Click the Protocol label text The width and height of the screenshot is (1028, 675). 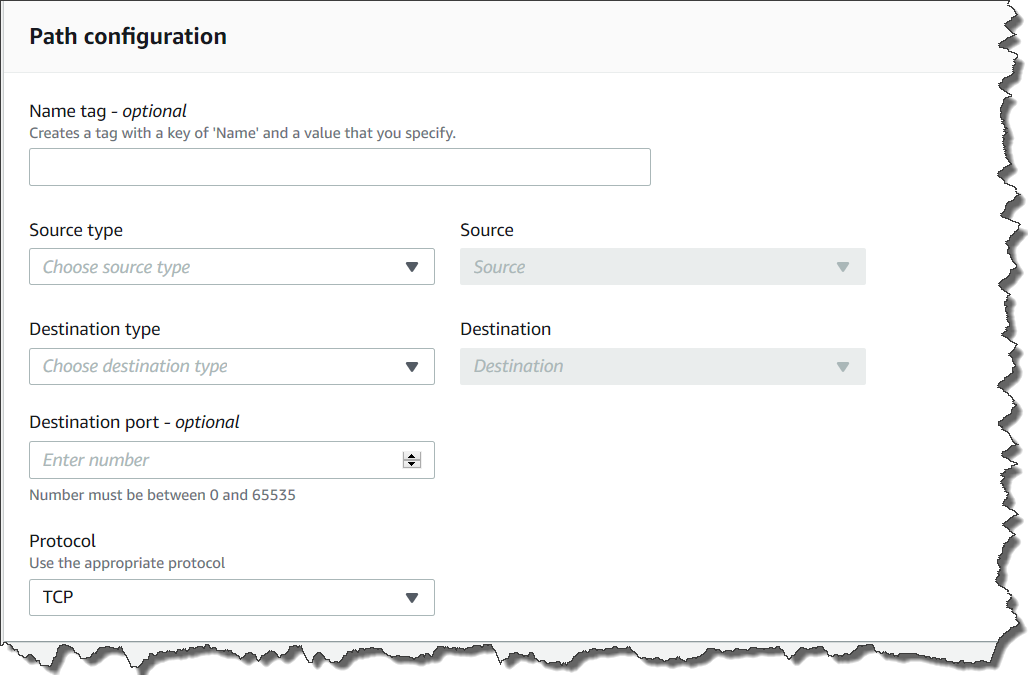62,541
